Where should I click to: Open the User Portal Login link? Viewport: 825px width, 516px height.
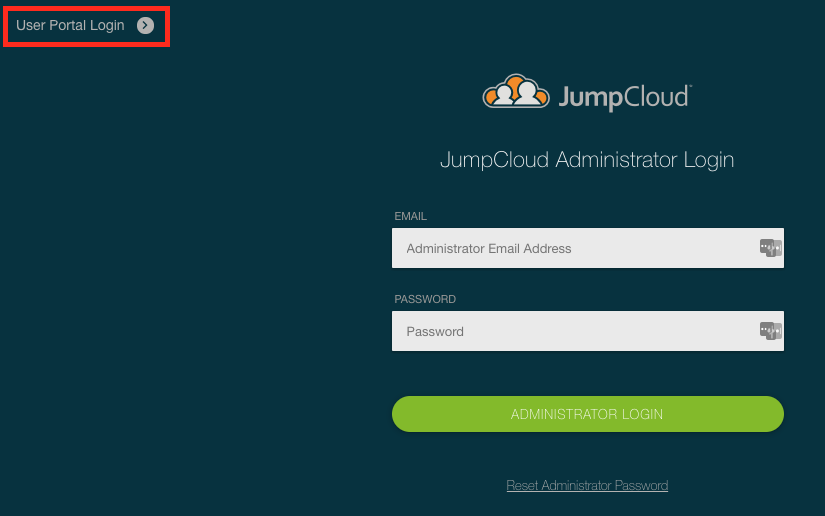click(x=70, y=25)
